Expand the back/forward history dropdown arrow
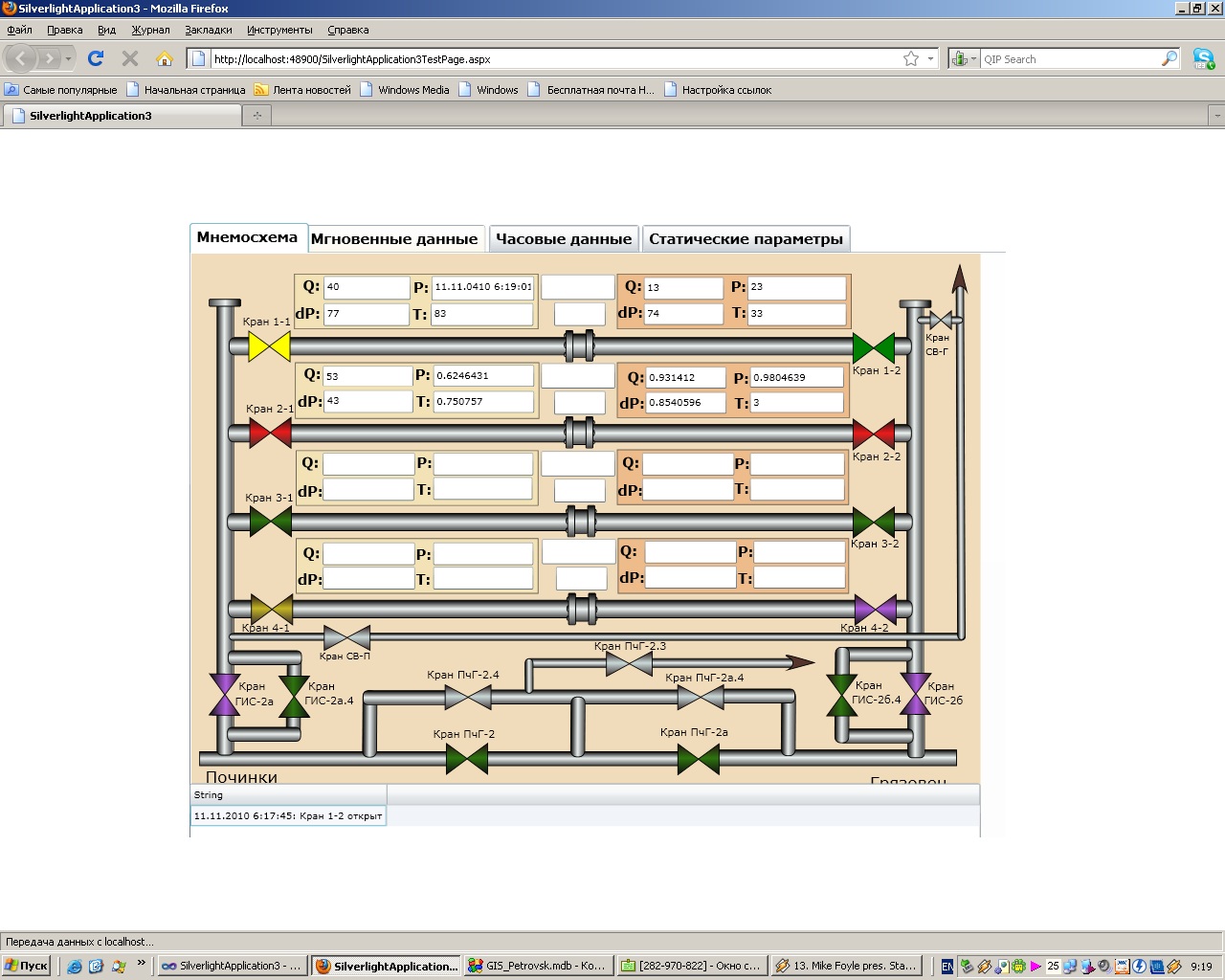Screen dimensions: 1225x980 tap(68, 59)
